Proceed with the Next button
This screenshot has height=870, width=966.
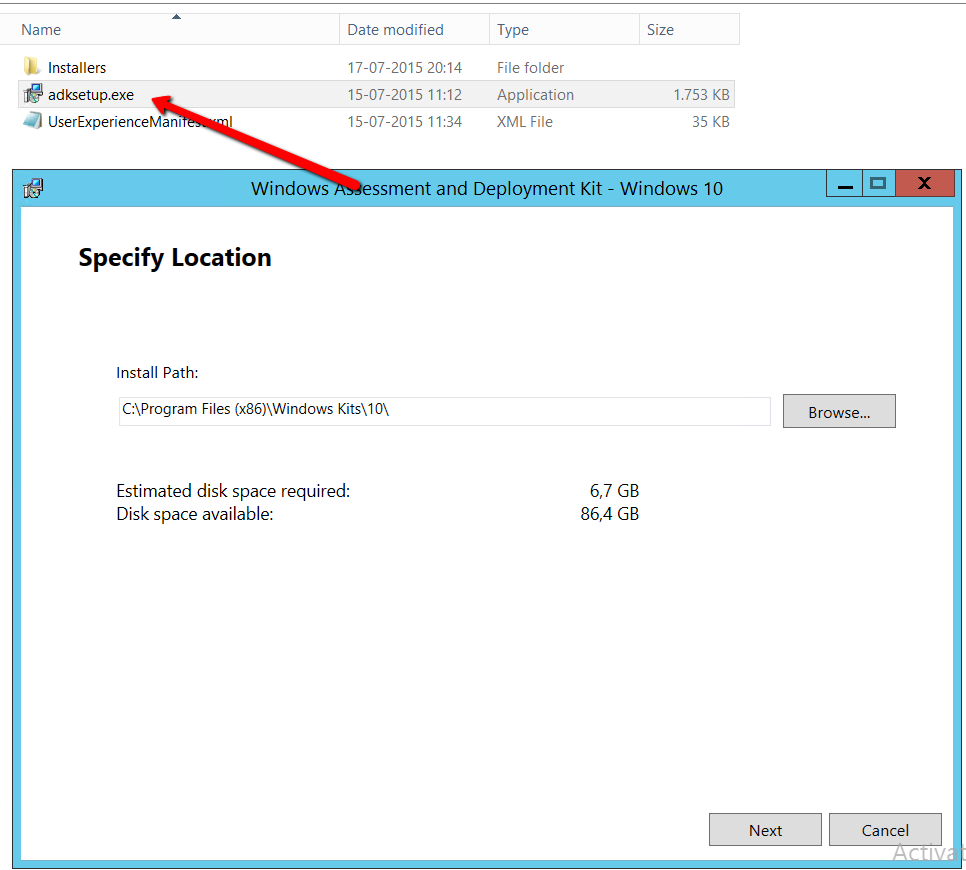coord(765,830)
